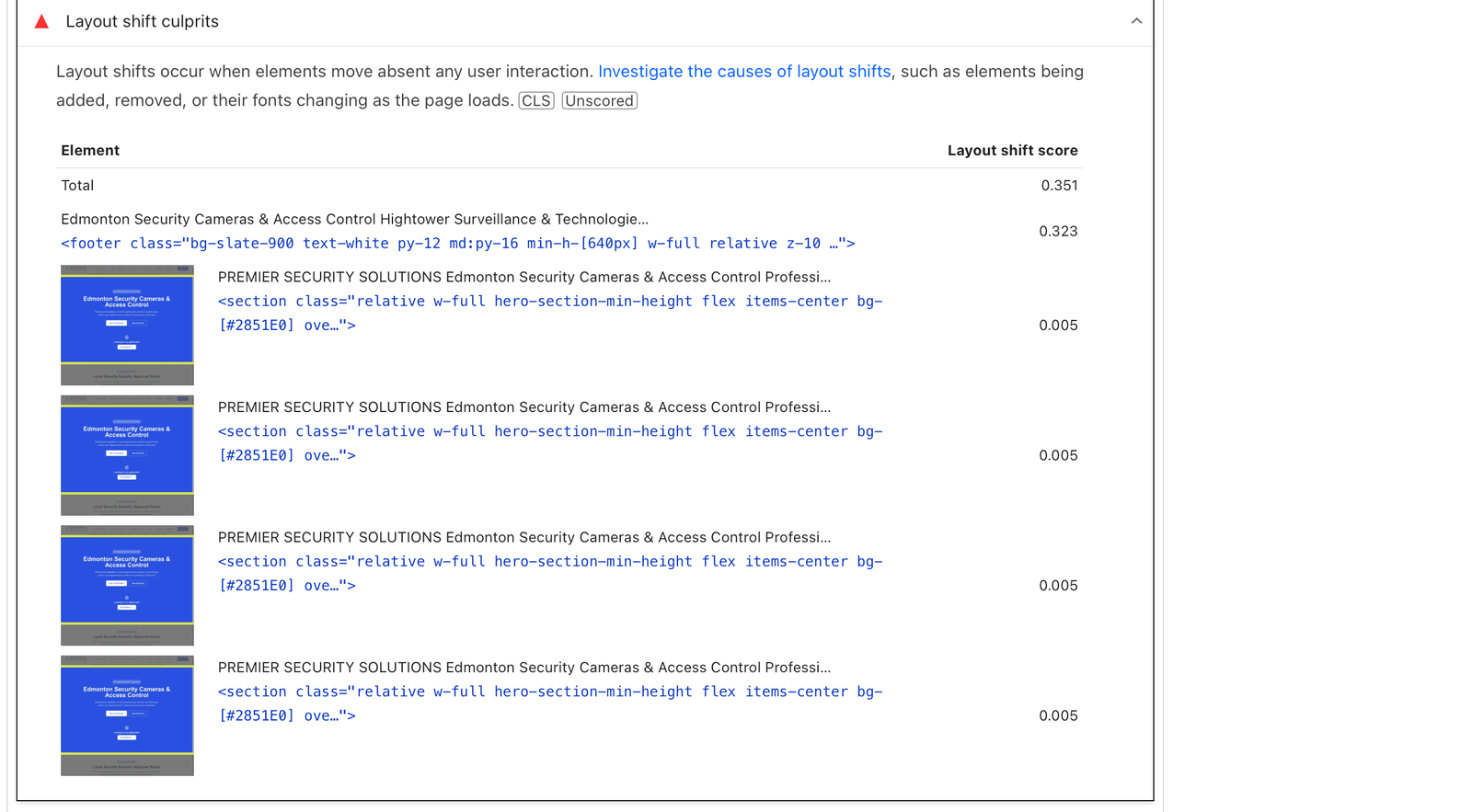
Task: Click the CLS metric badge
Action: (x=536, y=101)
